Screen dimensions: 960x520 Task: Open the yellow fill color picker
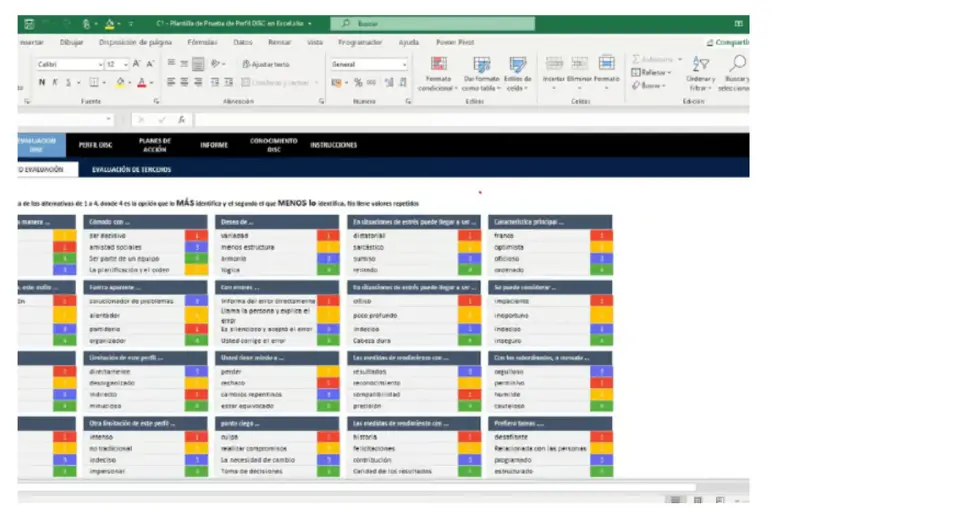pos(119,83)
